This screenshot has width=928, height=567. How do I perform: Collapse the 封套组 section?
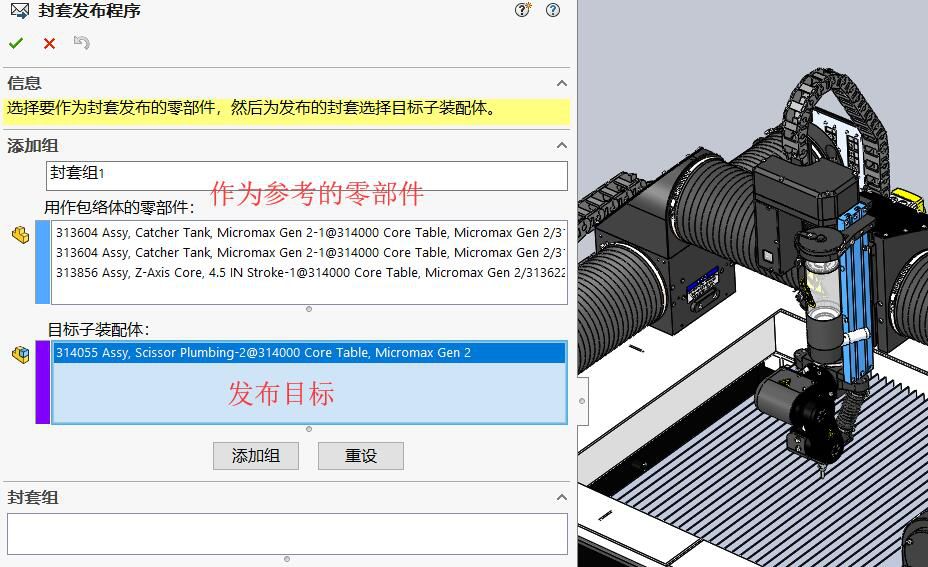562,498
